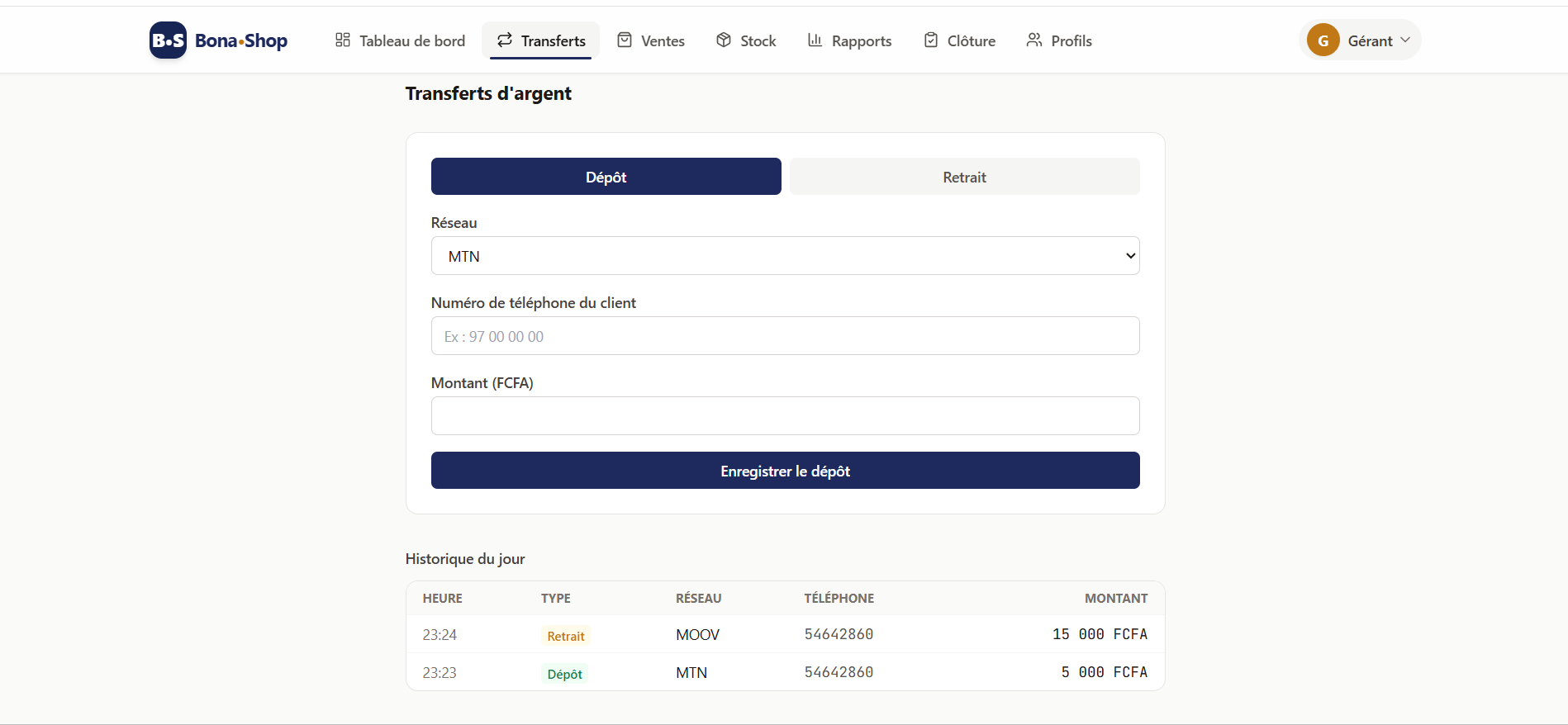Click the orange G avatar

(x=1323, y=40)
